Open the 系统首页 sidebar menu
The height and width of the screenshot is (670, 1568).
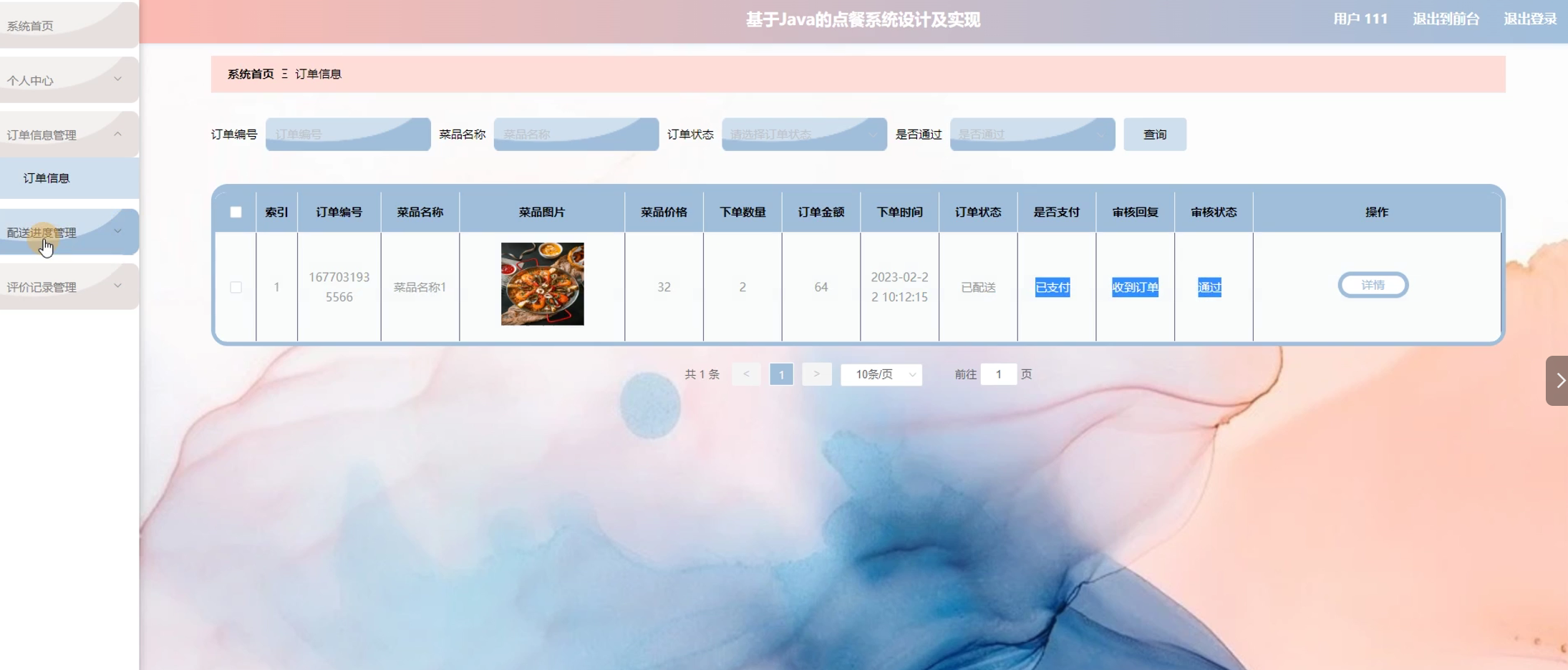(x=69, y=25)
